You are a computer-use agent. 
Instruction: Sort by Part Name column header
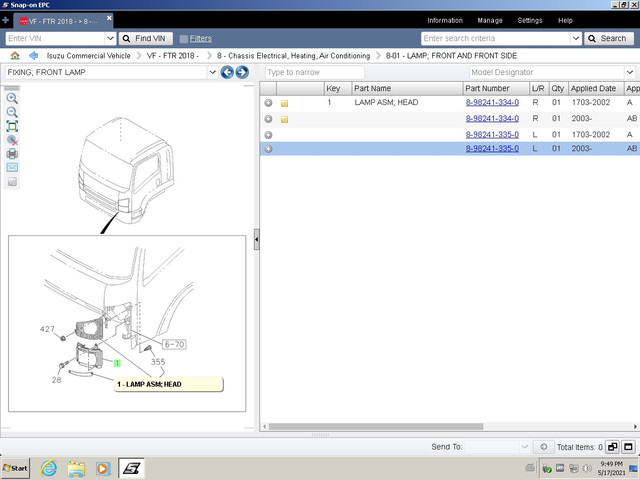tap(407, 88)
